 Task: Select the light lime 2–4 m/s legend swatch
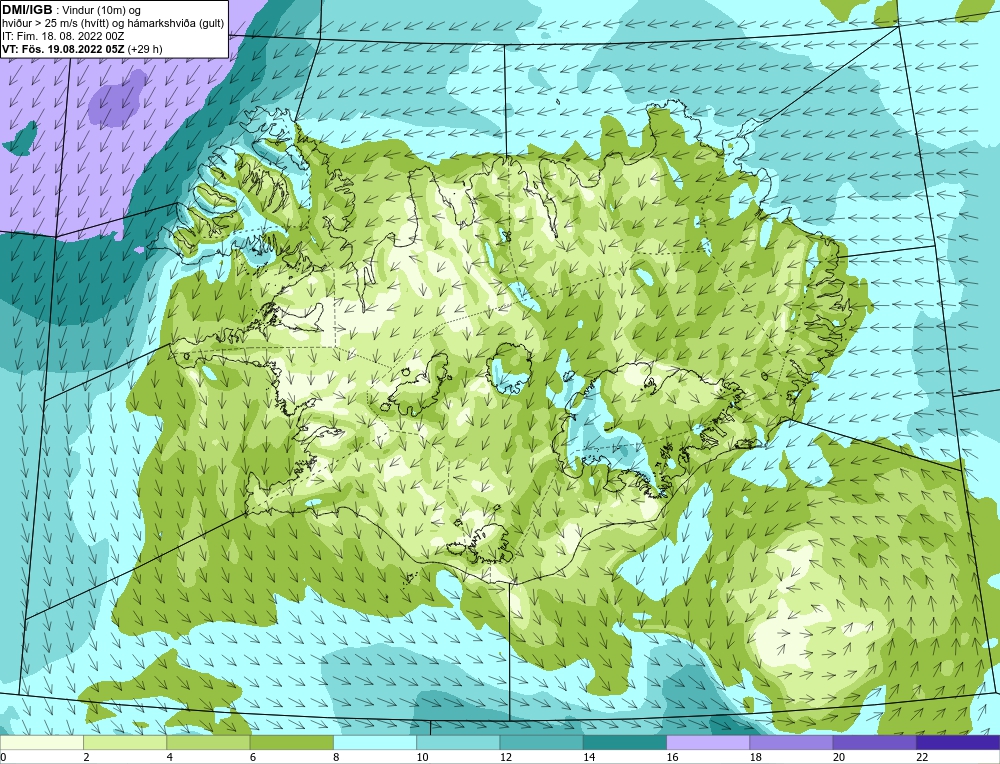[x=125, y=742]
